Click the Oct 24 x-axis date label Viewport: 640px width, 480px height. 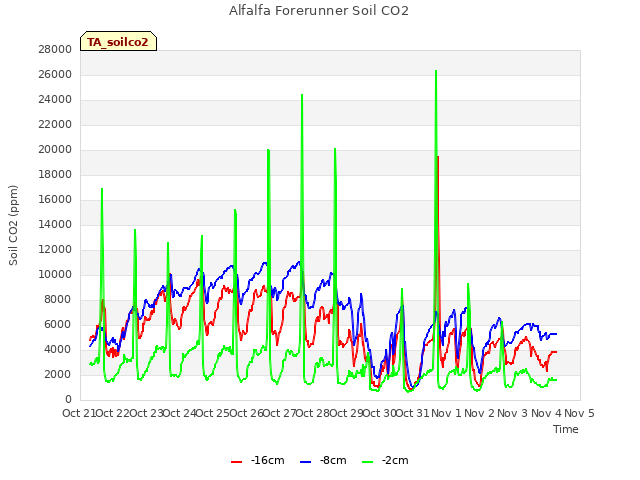[179, 413]
